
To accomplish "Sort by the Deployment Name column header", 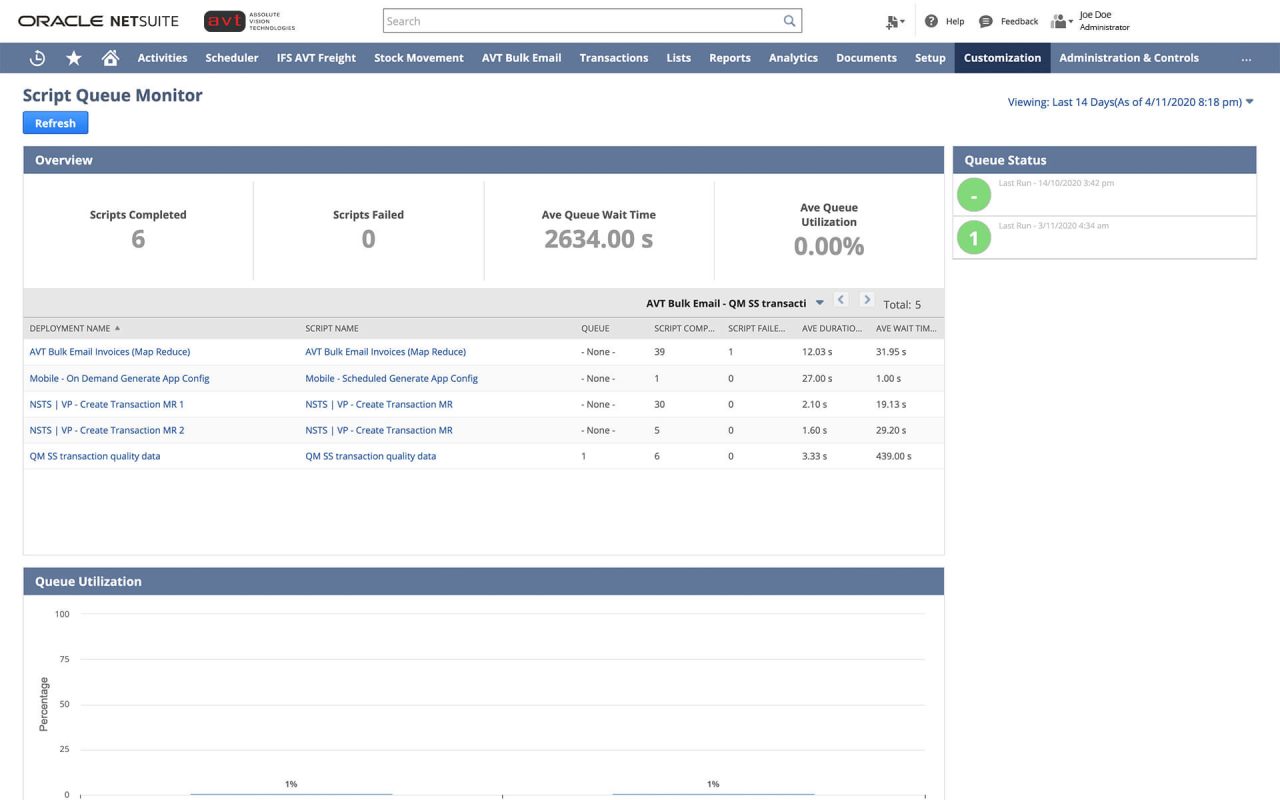I will click(x=73, y=328).
